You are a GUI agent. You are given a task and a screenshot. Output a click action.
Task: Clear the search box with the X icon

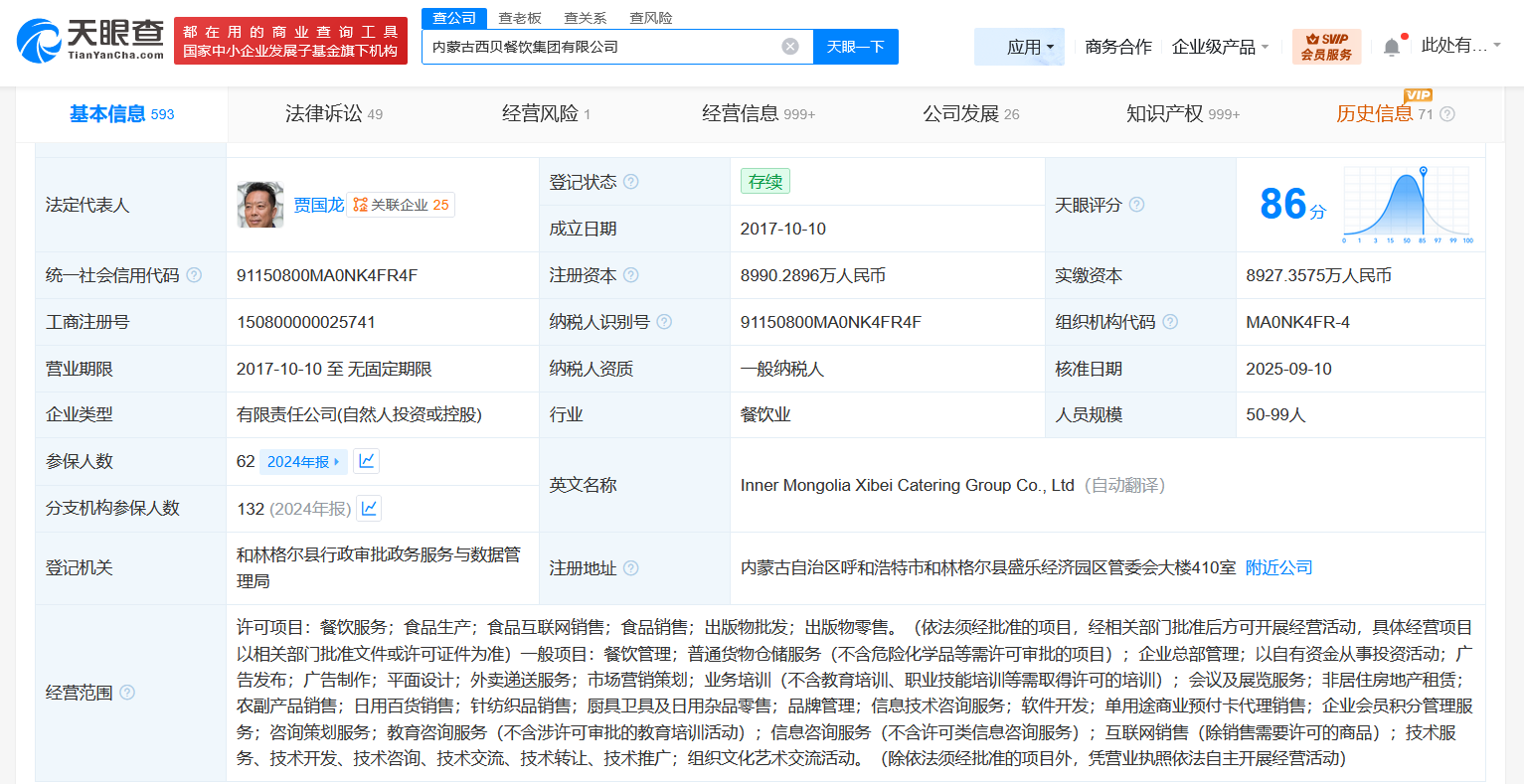point(790,46)
